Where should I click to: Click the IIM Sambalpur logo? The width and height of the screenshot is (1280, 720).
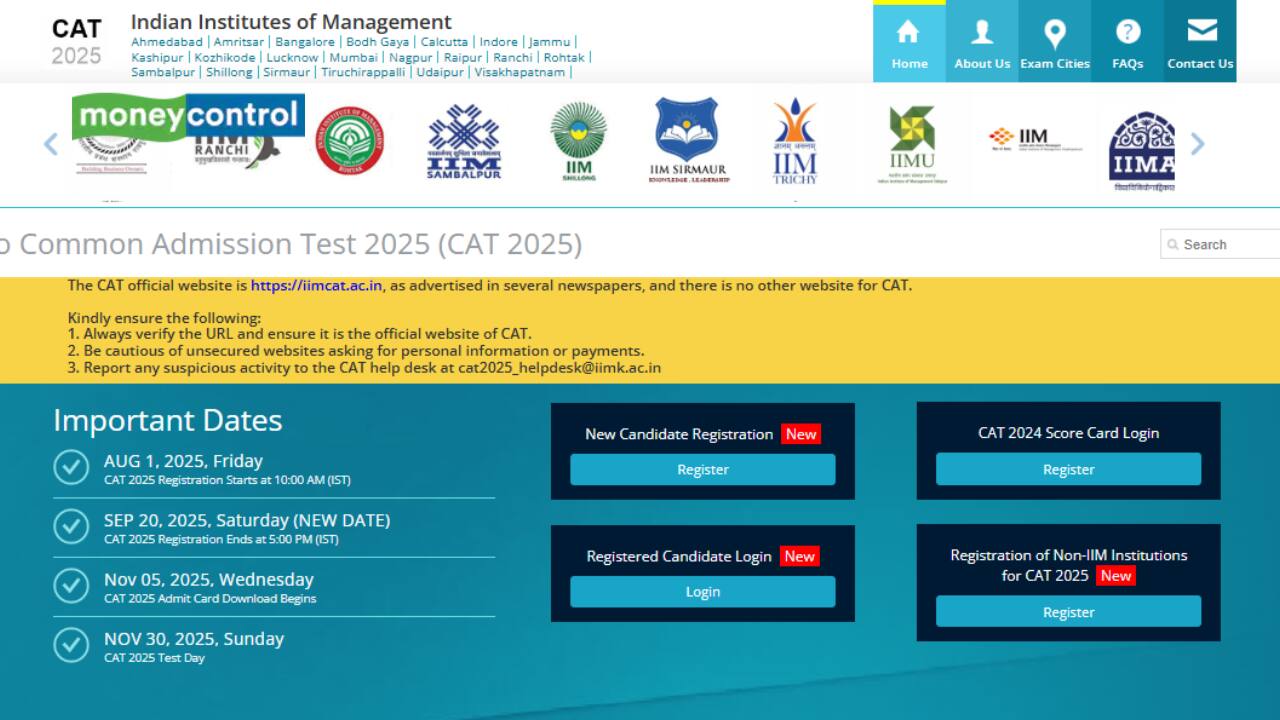[x=464, y=143]
